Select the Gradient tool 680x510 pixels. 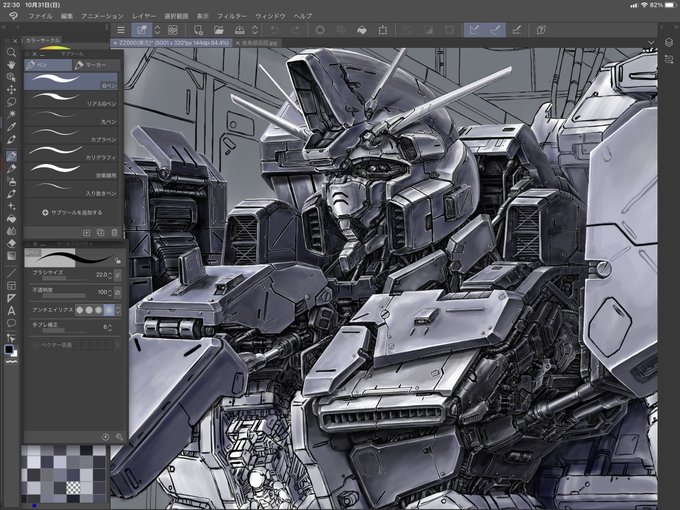pos(11,255)
